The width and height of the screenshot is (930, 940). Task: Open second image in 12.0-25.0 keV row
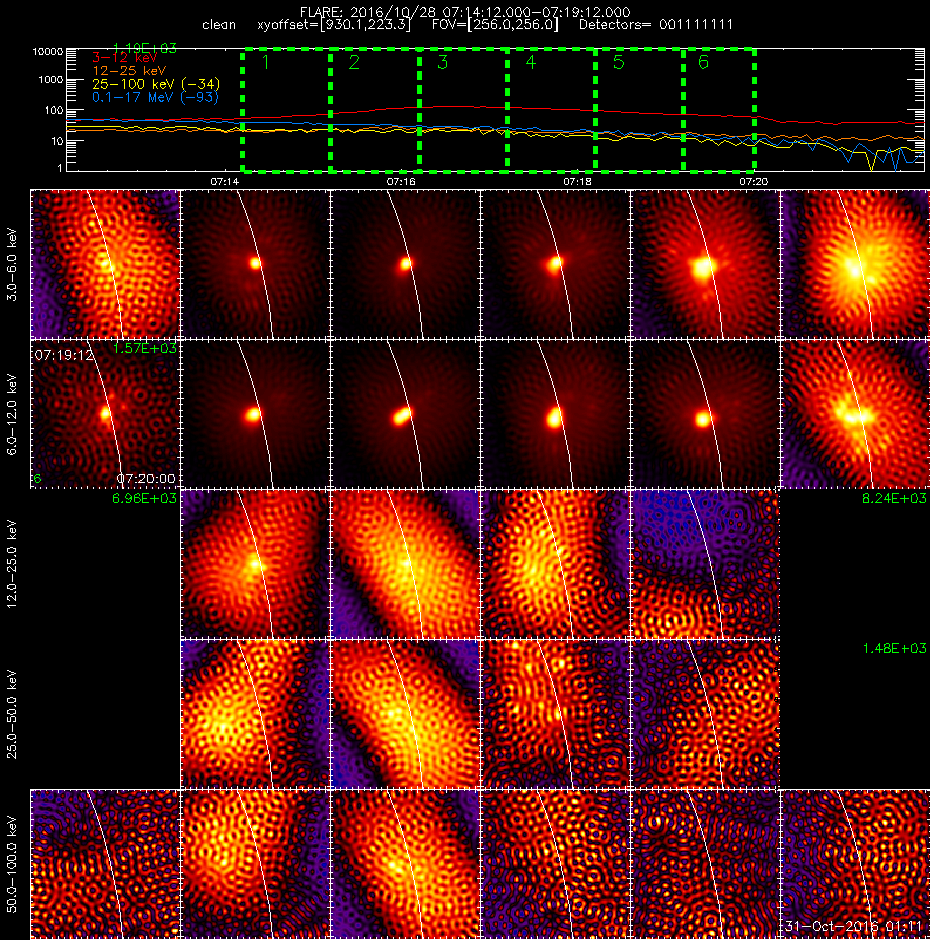tap(405, 564)
